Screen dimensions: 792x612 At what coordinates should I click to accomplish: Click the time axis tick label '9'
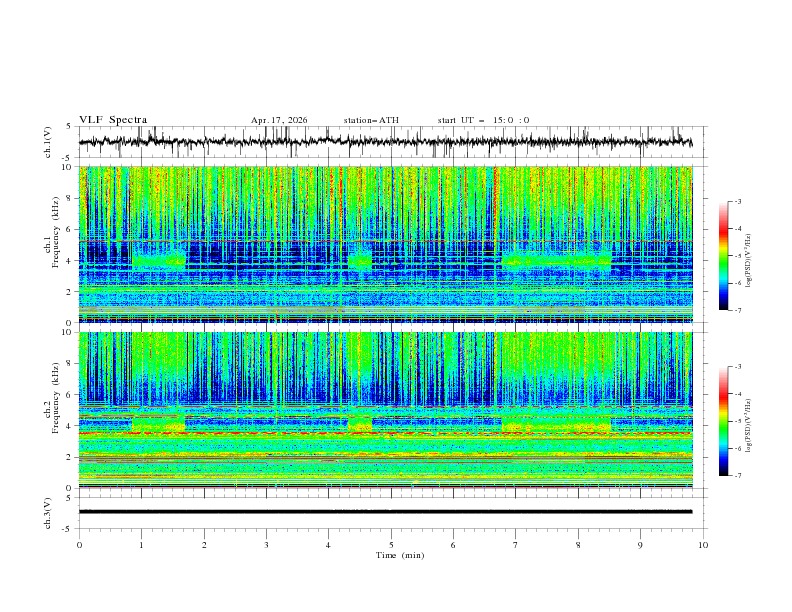(x=640, y=545)
